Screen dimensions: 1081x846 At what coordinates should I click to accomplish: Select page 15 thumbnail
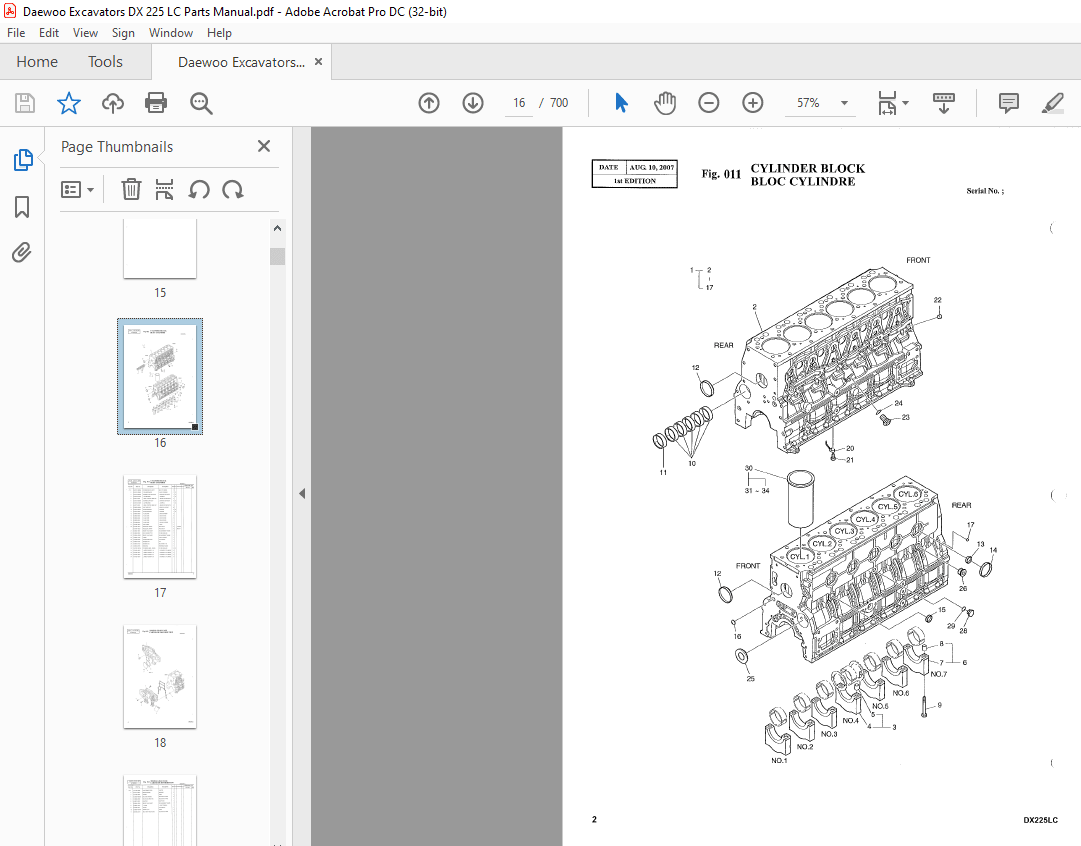click(x=160, y=248)
